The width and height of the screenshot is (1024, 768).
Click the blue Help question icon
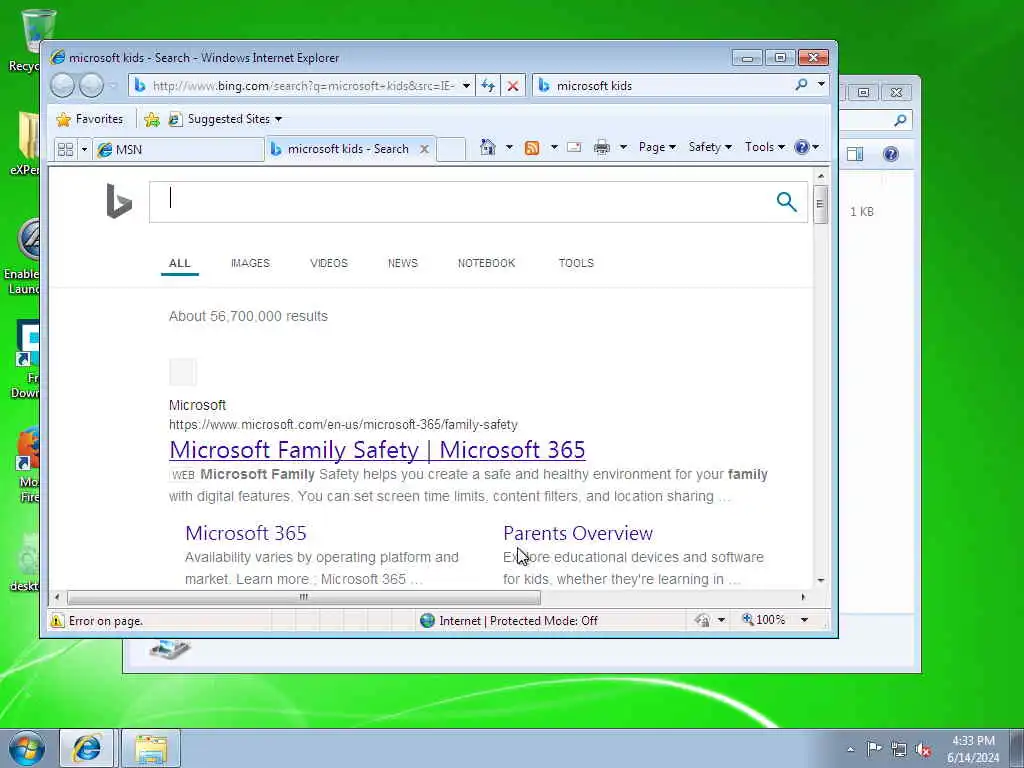802,147
